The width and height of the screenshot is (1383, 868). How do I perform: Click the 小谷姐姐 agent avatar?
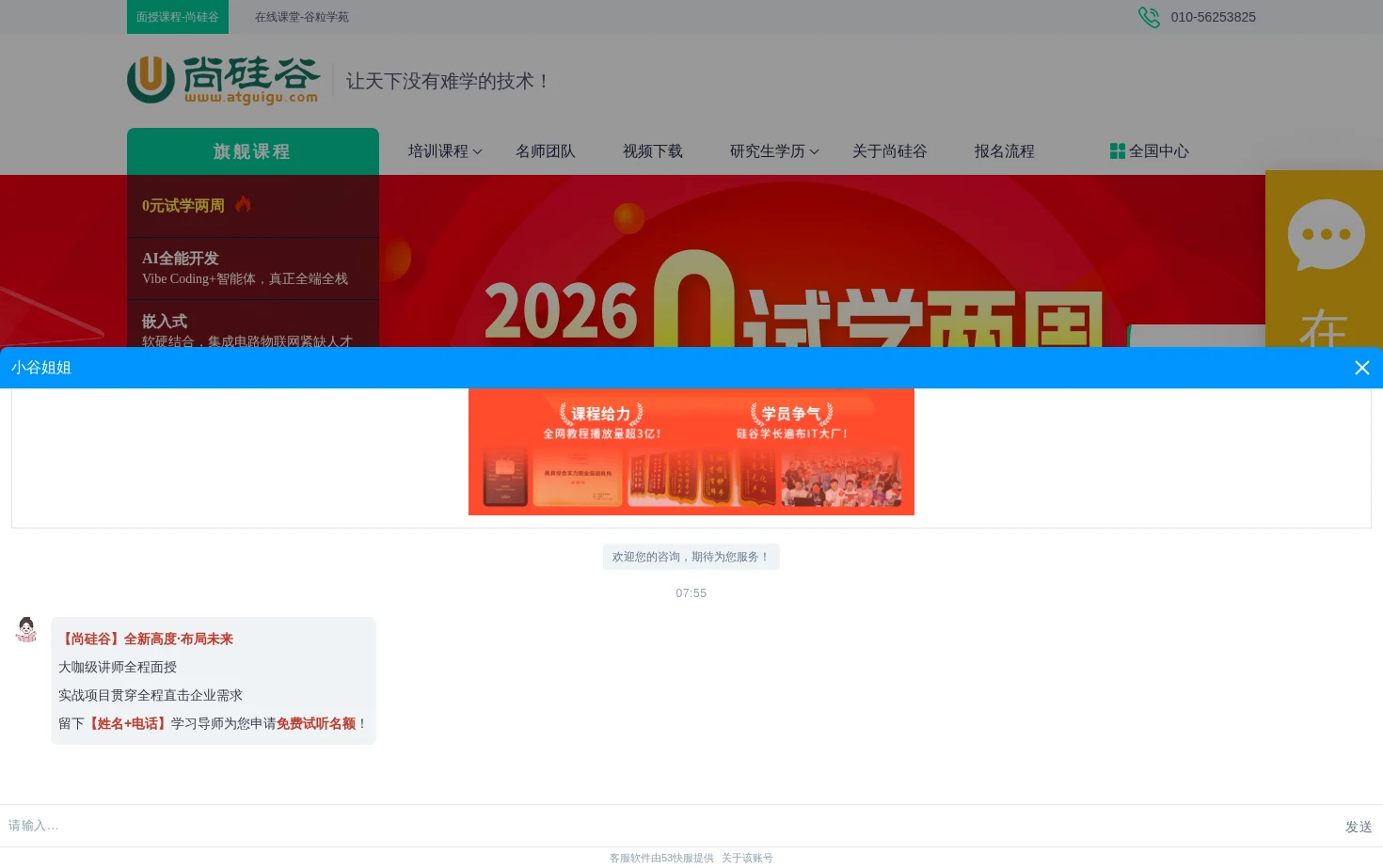click(x=26, y=630)
